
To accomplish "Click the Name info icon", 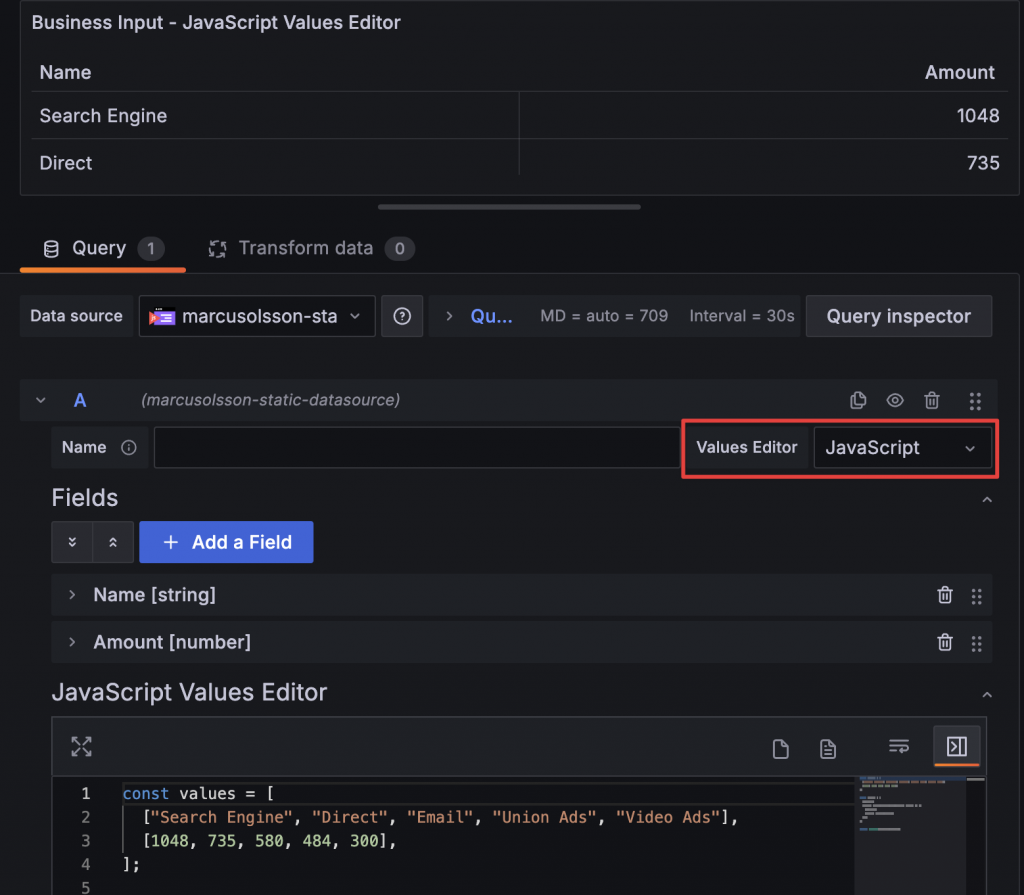I will tap(129, 448).
